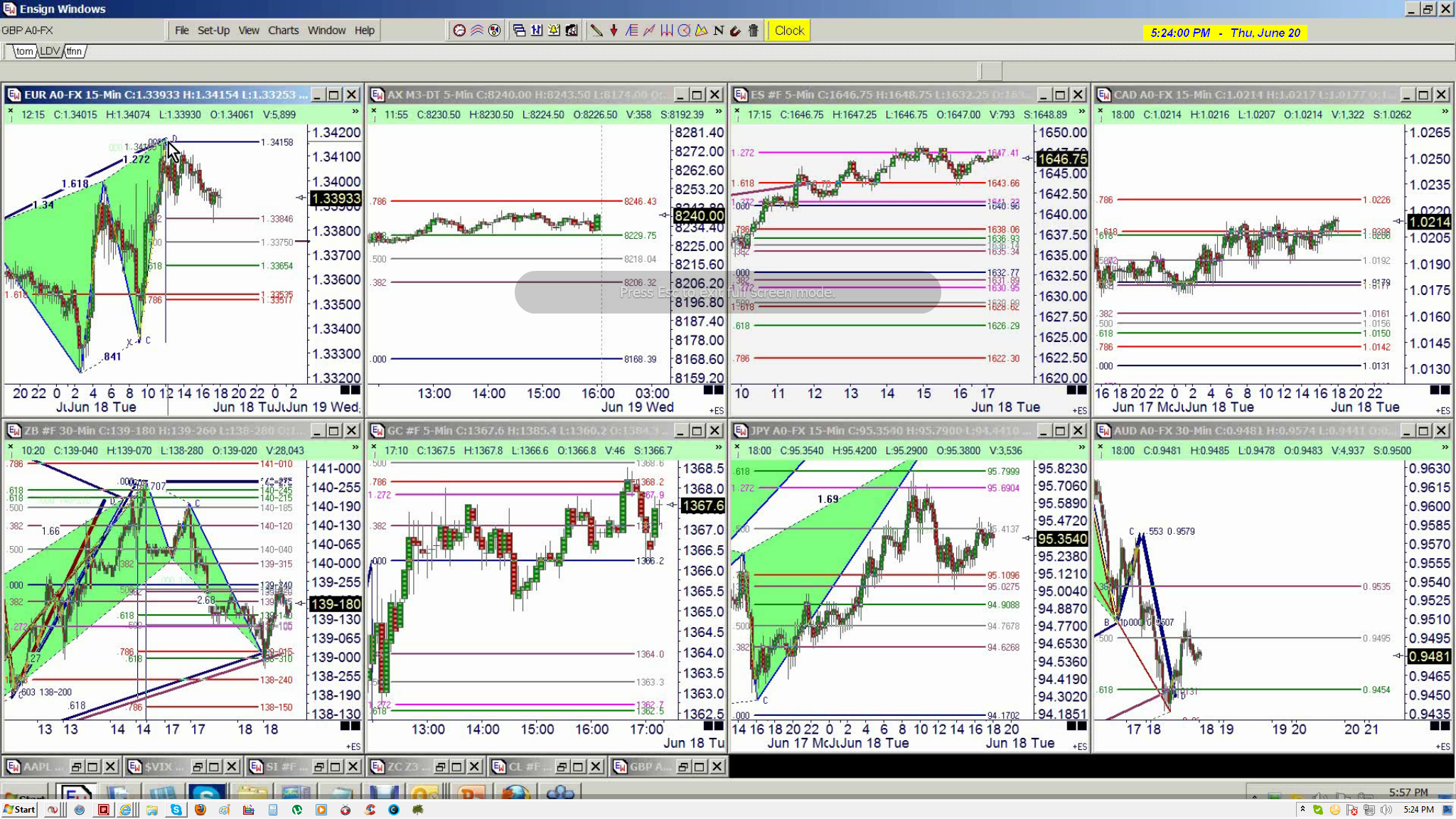Click the round multicolor shapes toolbar icon
1456x819 pixels.
494,31
